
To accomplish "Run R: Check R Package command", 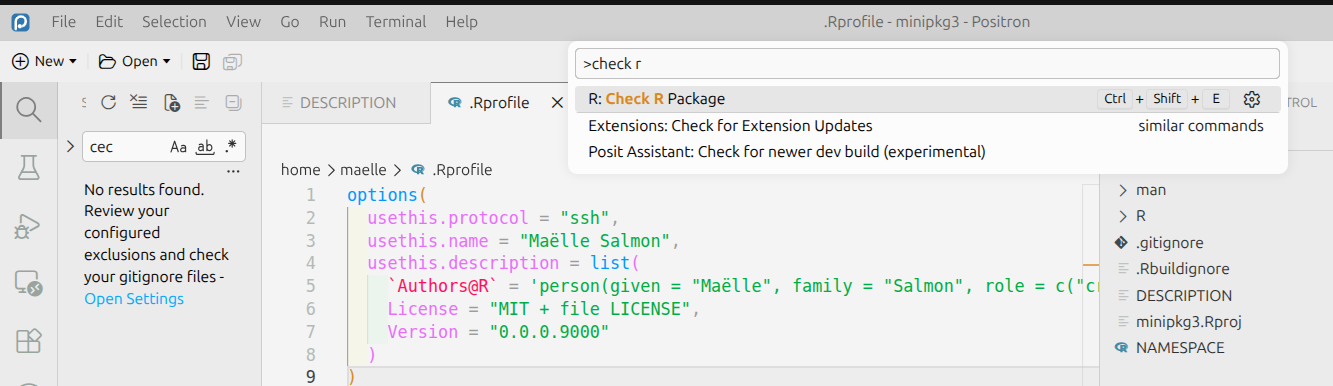I will (927, 99).
